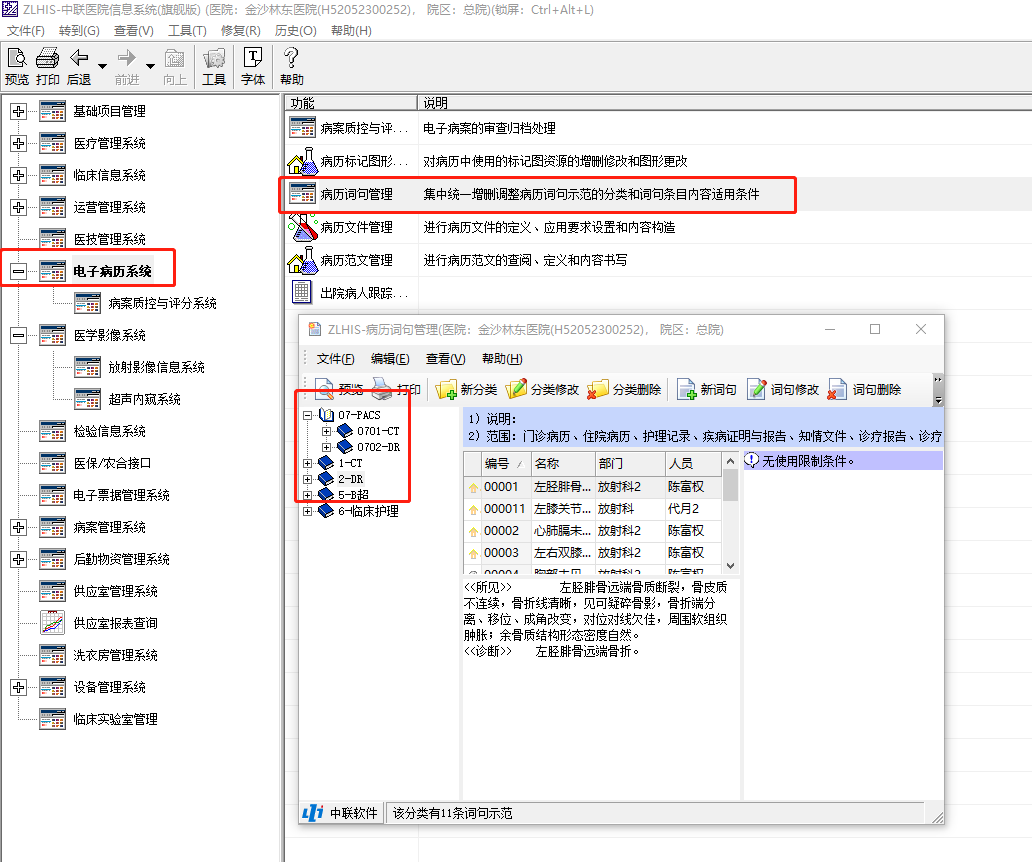The width and height of the screenshot is (1032, 862).
Task: Sort by the 名称 column header
Action: pos(563,464)
